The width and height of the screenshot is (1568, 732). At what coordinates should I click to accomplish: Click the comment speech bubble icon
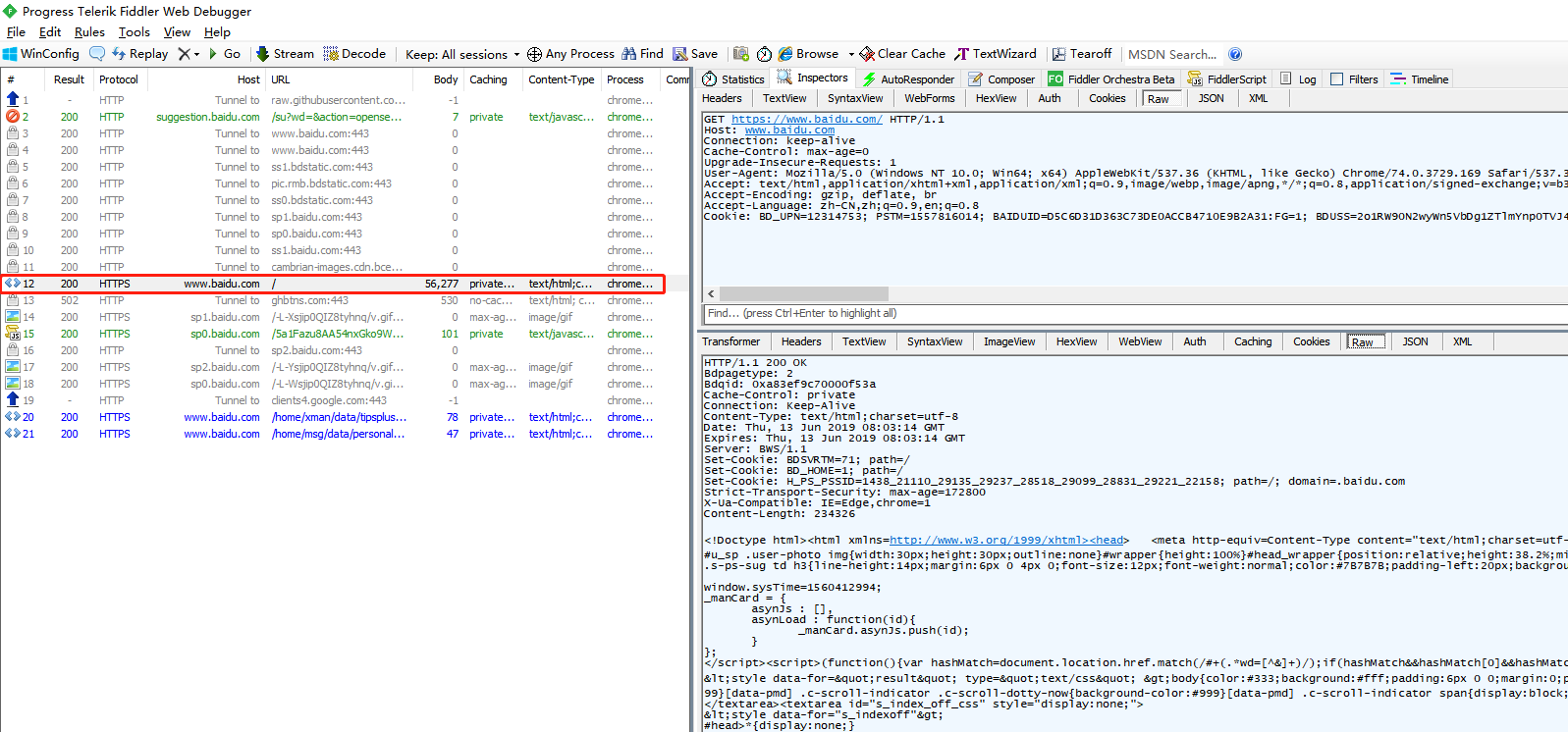pyautogui.click(x=97, y=54)
